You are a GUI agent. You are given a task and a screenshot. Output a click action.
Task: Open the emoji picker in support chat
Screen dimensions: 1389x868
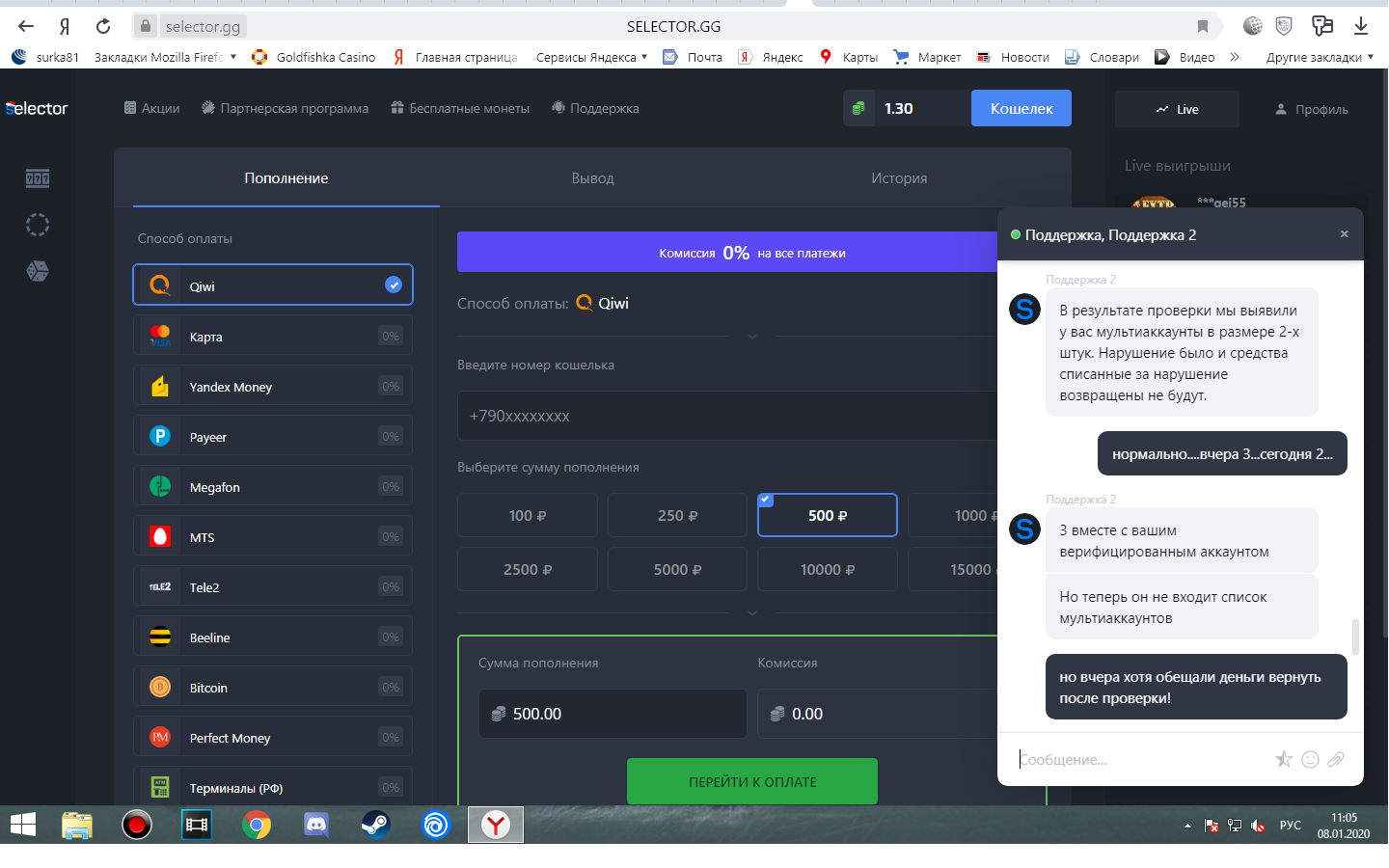[x=1310, y=760]
